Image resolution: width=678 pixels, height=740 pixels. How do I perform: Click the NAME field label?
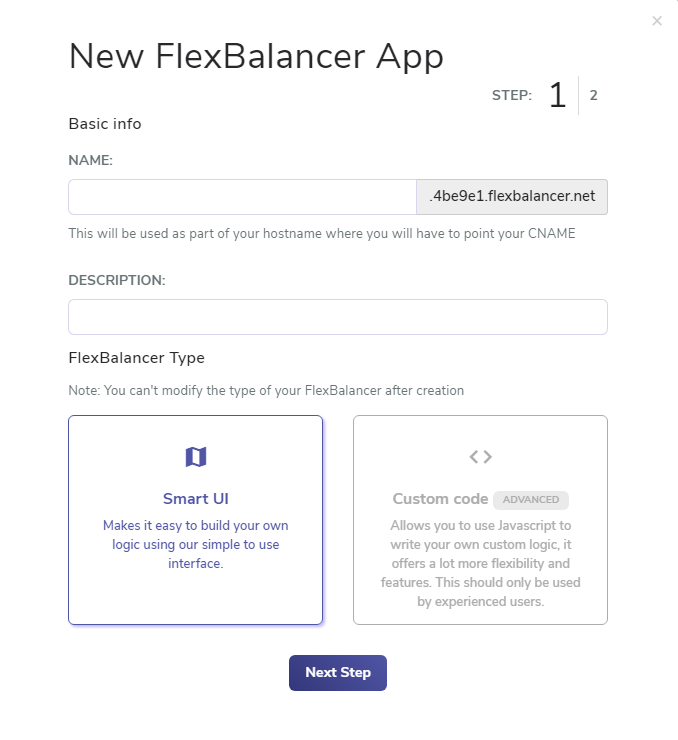click(91, 160)
